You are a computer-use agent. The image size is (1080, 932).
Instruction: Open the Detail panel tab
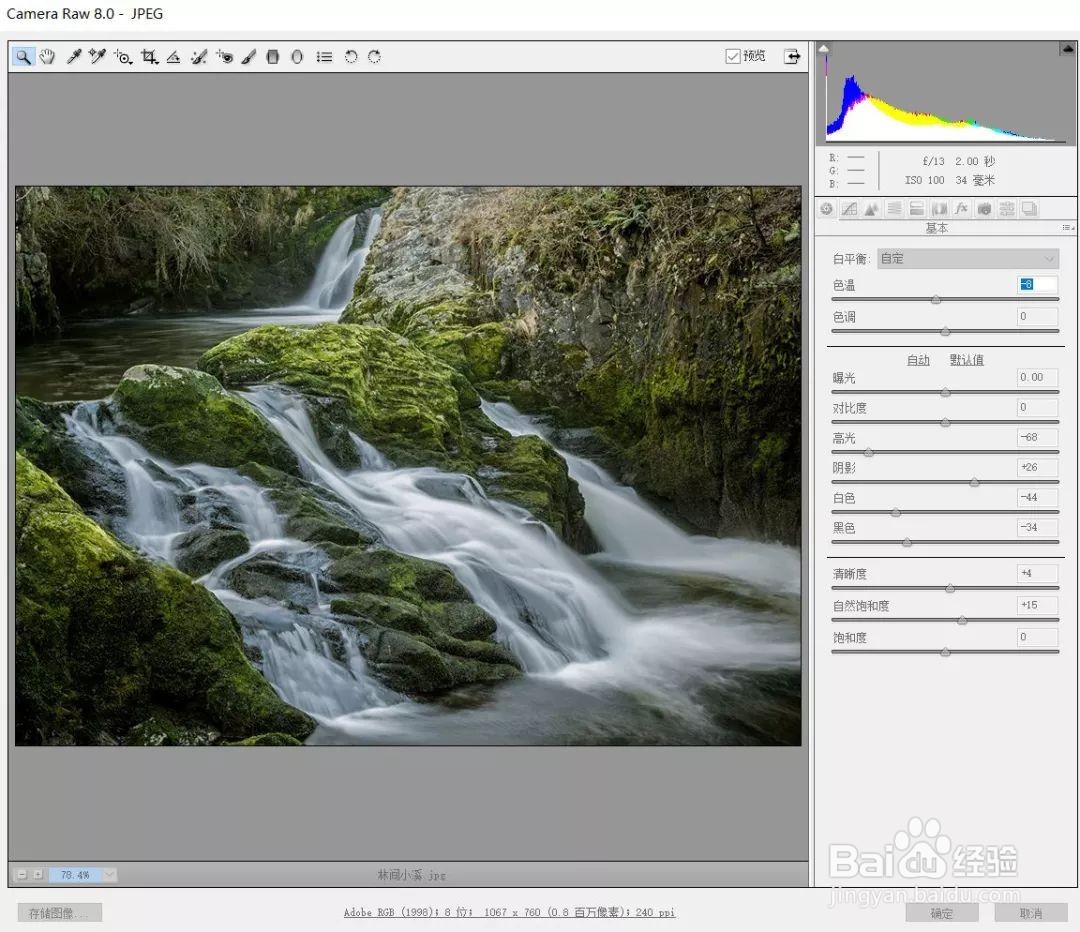871,209
